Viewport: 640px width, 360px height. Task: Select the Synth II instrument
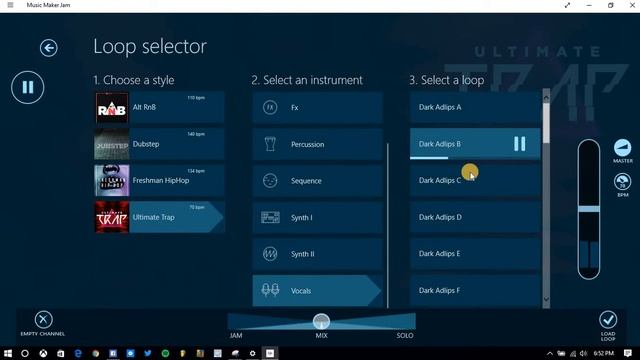pyautogui.click(x=318, y=254)
